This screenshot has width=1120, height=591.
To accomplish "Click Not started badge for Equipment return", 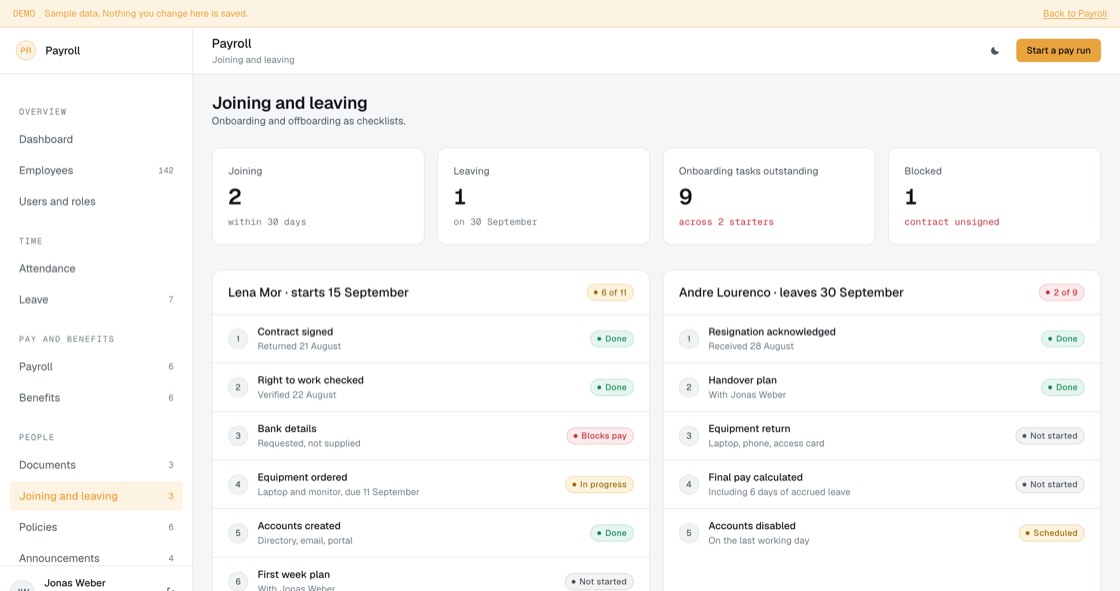I will 1050,436.
